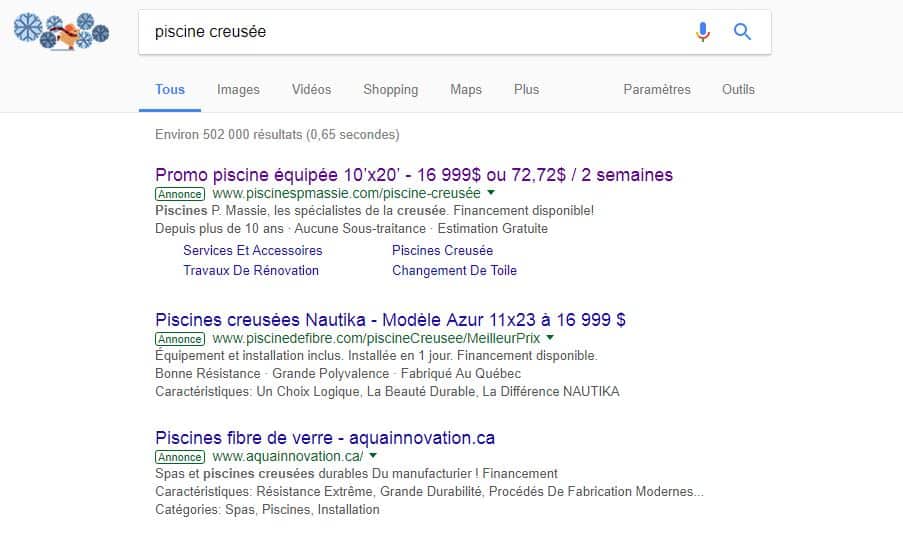
Task: Open the snowflake Google doodle logo
Action: 61,31
